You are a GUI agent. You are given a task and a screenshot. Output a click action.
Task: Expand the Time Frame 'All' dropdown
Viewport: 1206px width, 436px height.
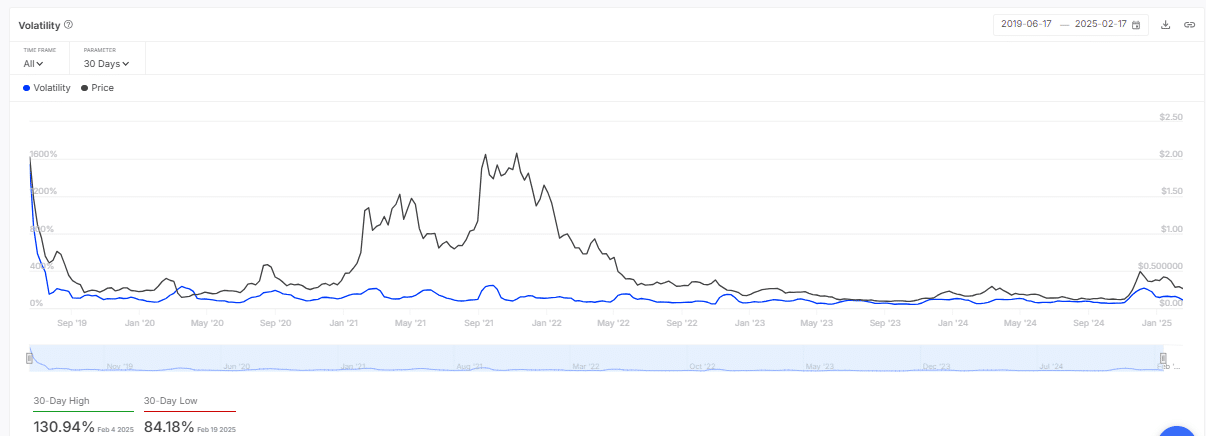(x=34, y=64)
